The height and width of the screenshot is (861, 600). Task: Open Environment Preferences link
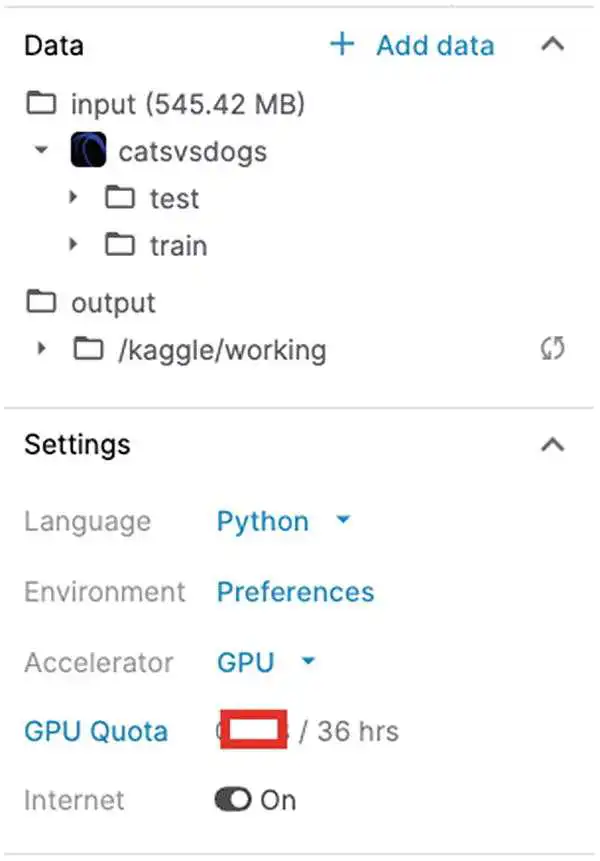(295, 591)
